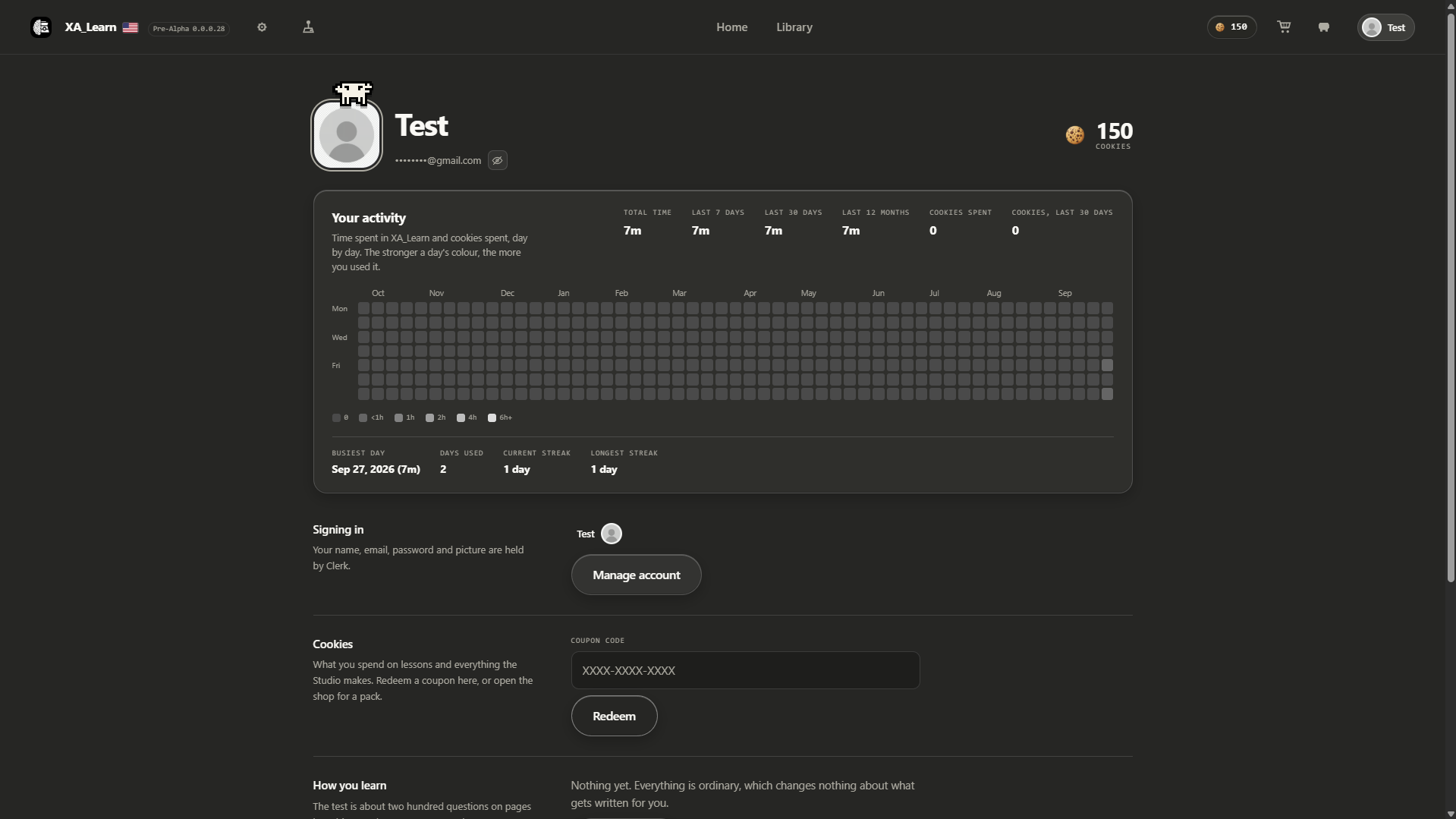Click the 'Sep' month label on heatmap
The image size is (1456, 819).
pyautogui.click(x=1065, y=293)
